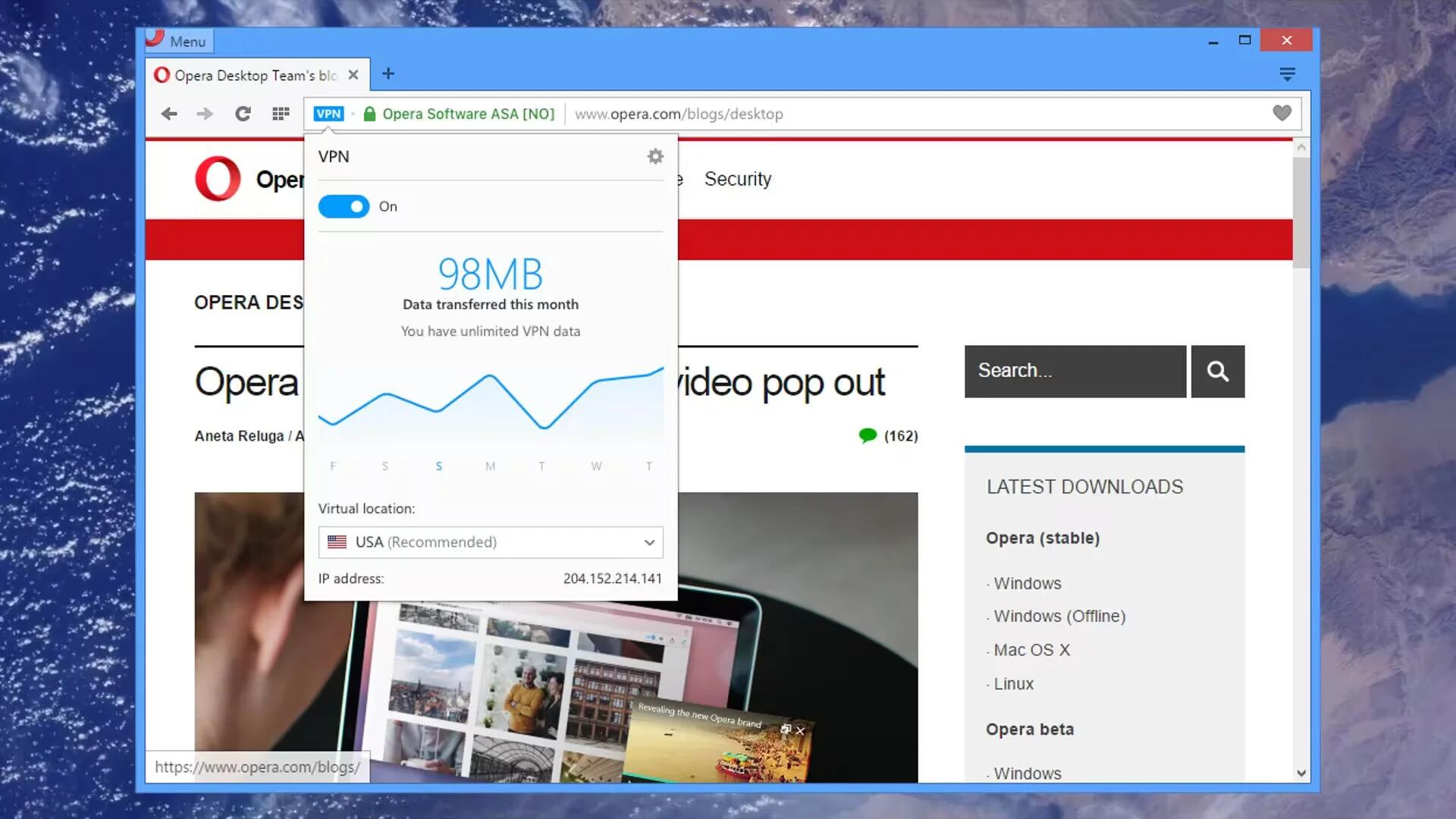Open Opera beta Windows download link
Viewport: 1456px width, 819px height.
click(x=1028, y=773)
